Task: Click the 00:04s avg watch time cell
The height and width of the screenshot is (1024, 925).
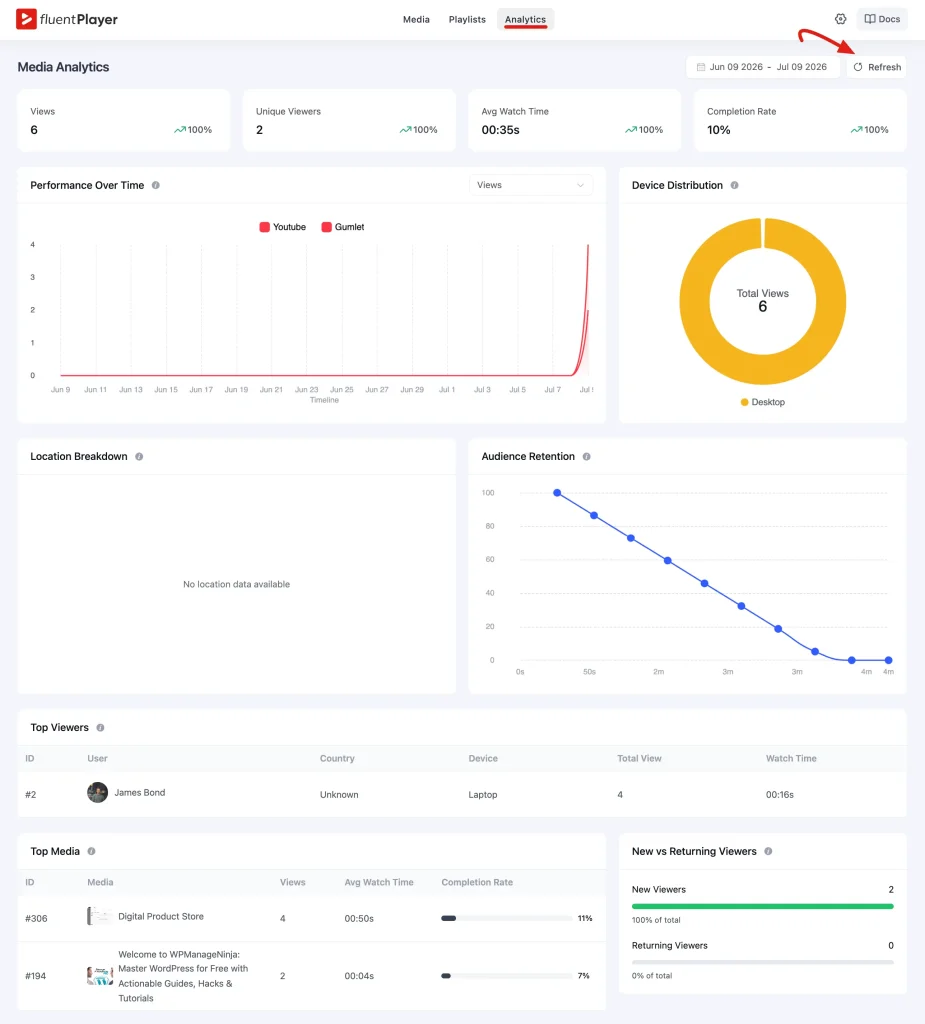Action: 359,976
